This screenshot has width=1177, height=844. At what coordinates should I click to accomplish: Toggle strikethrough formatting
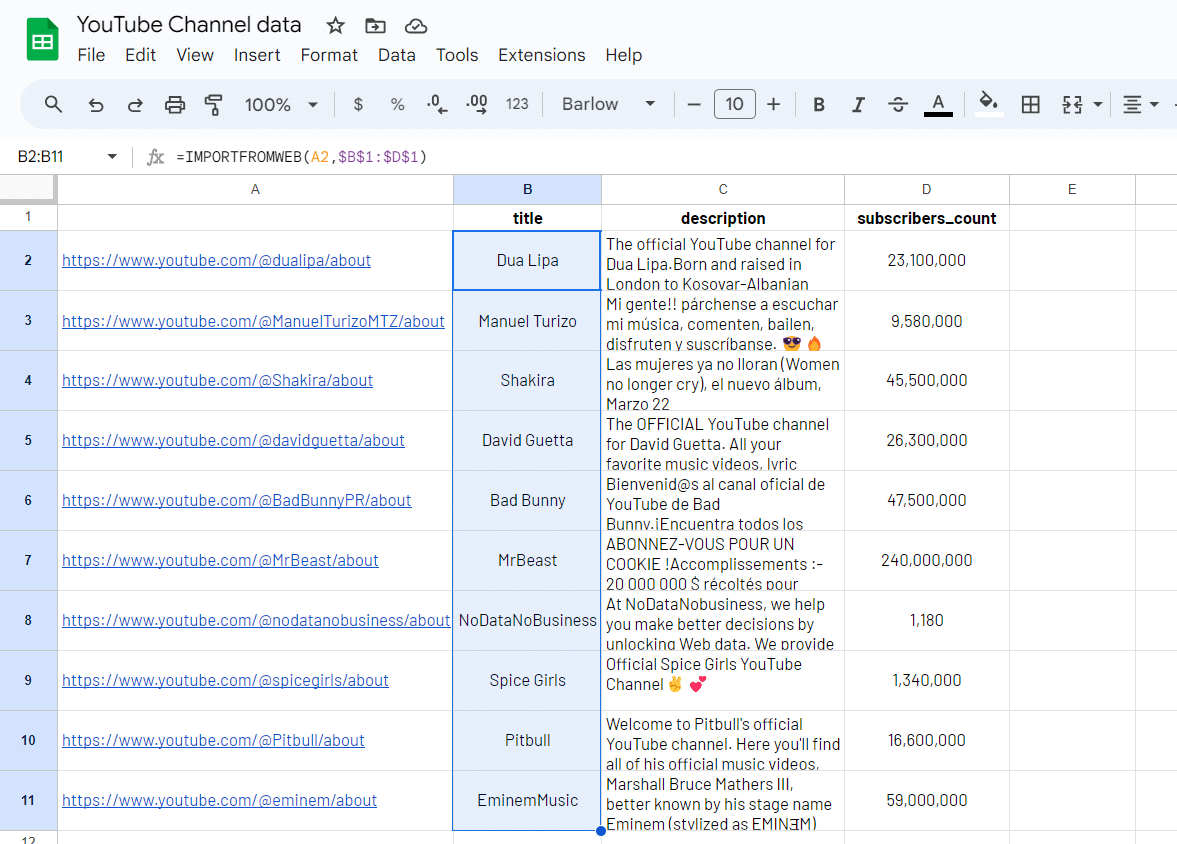pyautogui.click(x=898, y=104)
